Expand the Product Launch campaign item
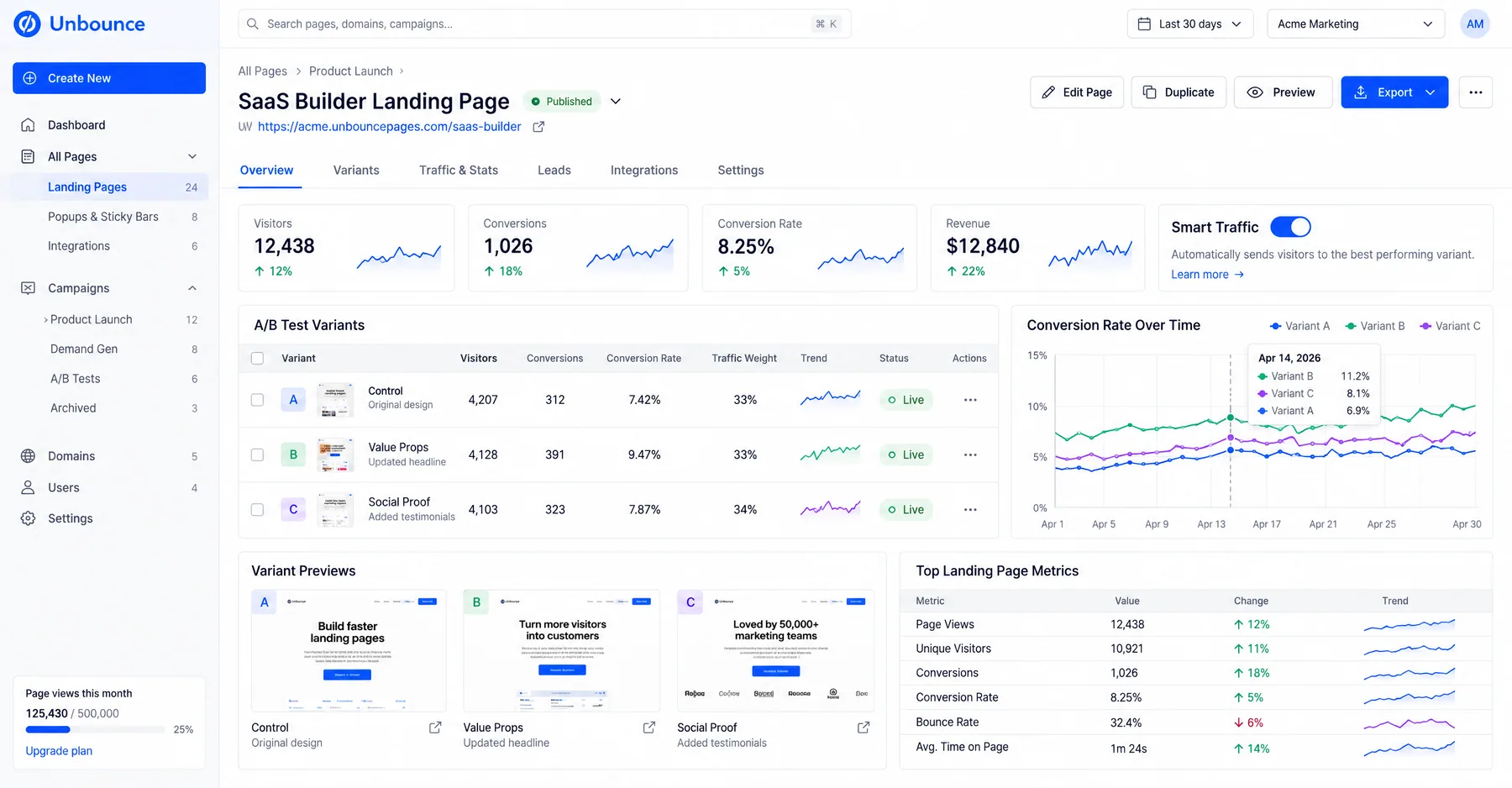This screenshot has height=788, width=1512. click(x=45, y=320)
